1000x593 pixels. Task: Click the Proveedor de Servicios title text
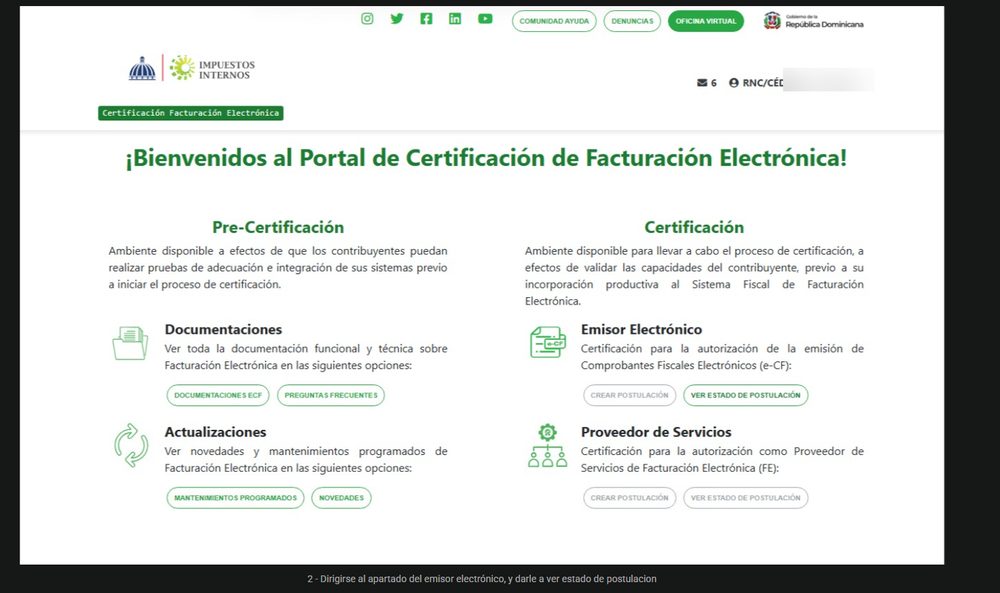point(656,432)
